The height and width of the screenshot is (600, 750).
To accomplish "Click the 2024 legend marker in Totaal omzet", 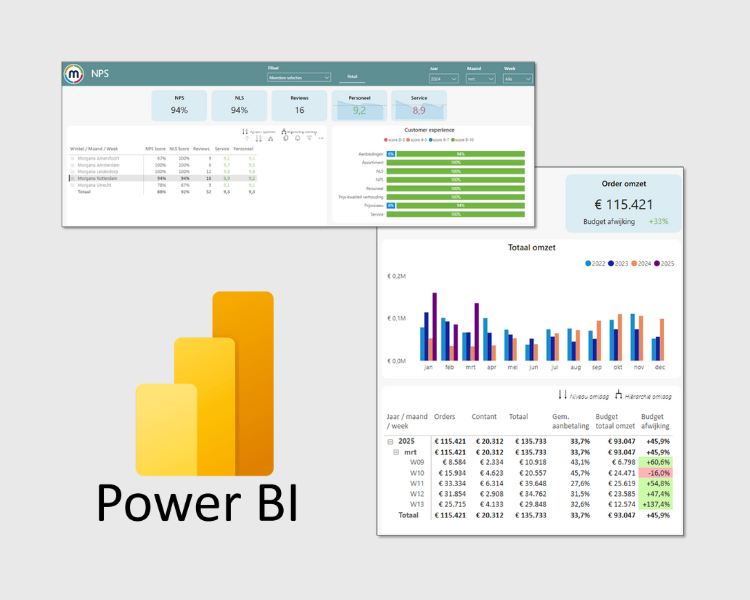I will coord(634,264).
